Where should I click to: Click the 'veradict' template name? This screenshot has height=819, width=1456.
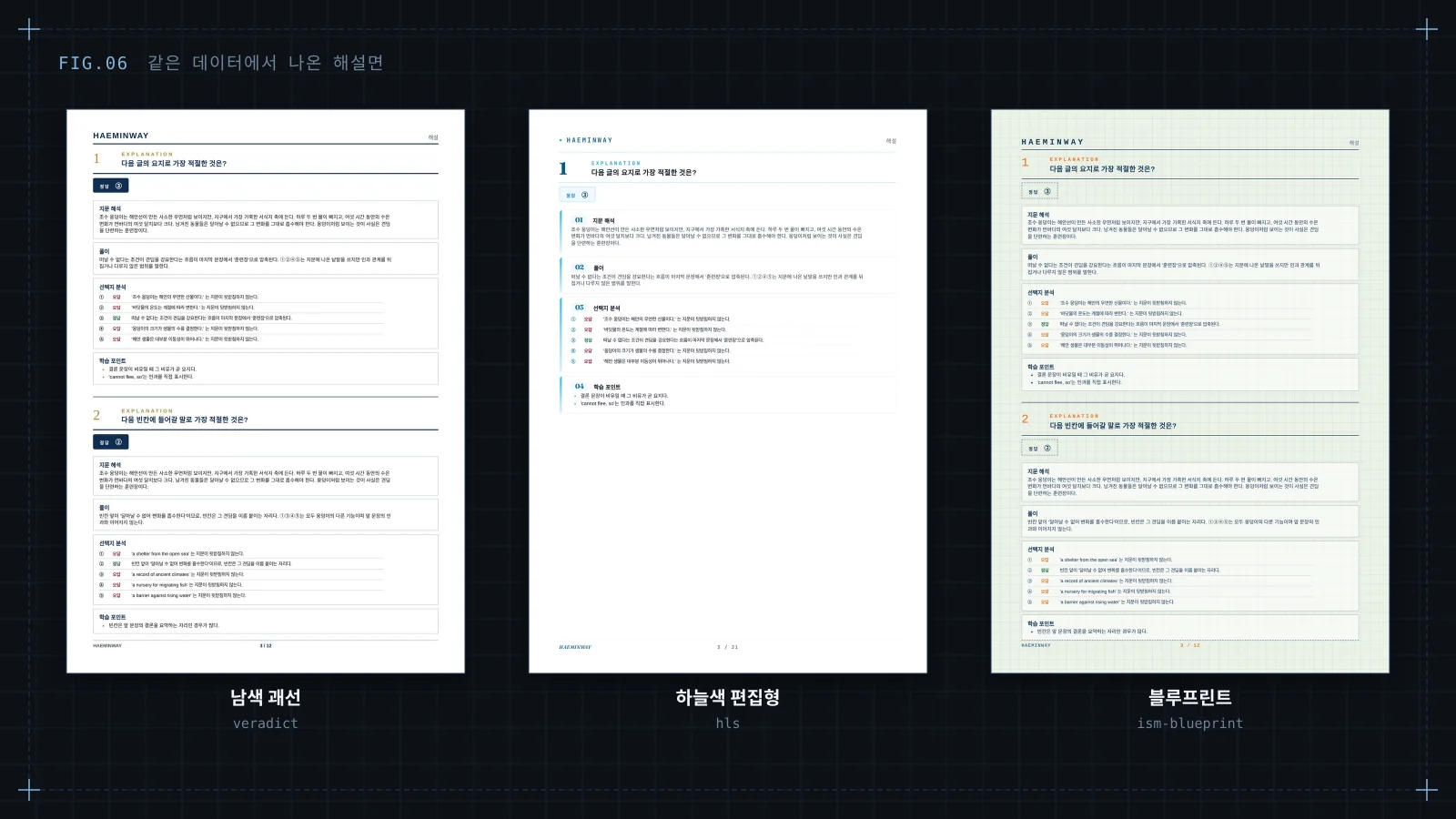266,723
